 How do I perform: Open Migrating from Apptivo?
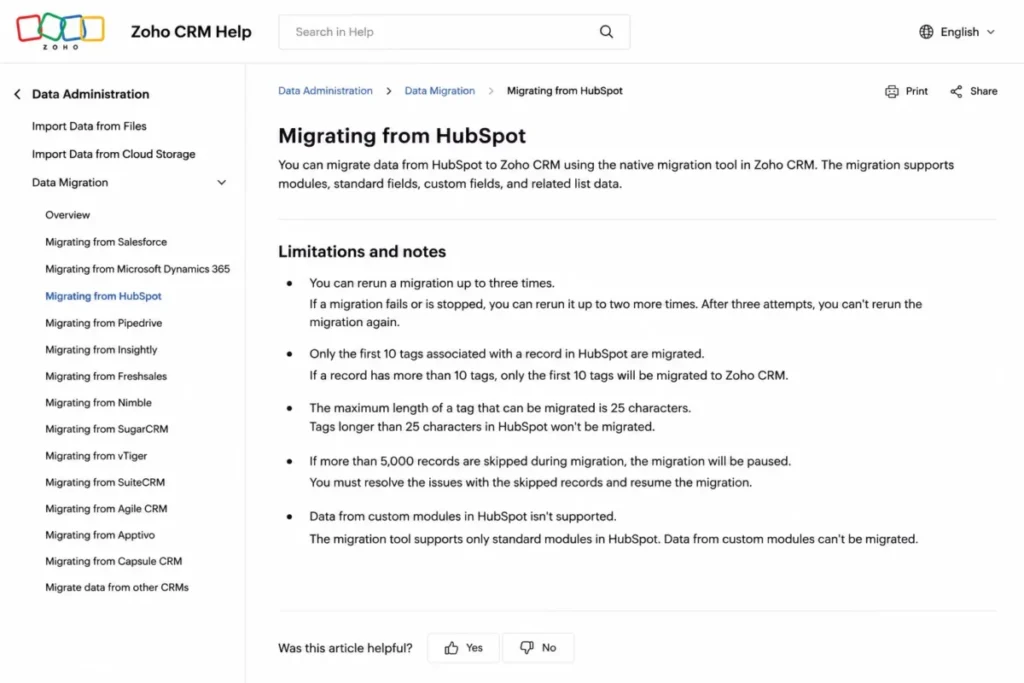tap(100, 535)
